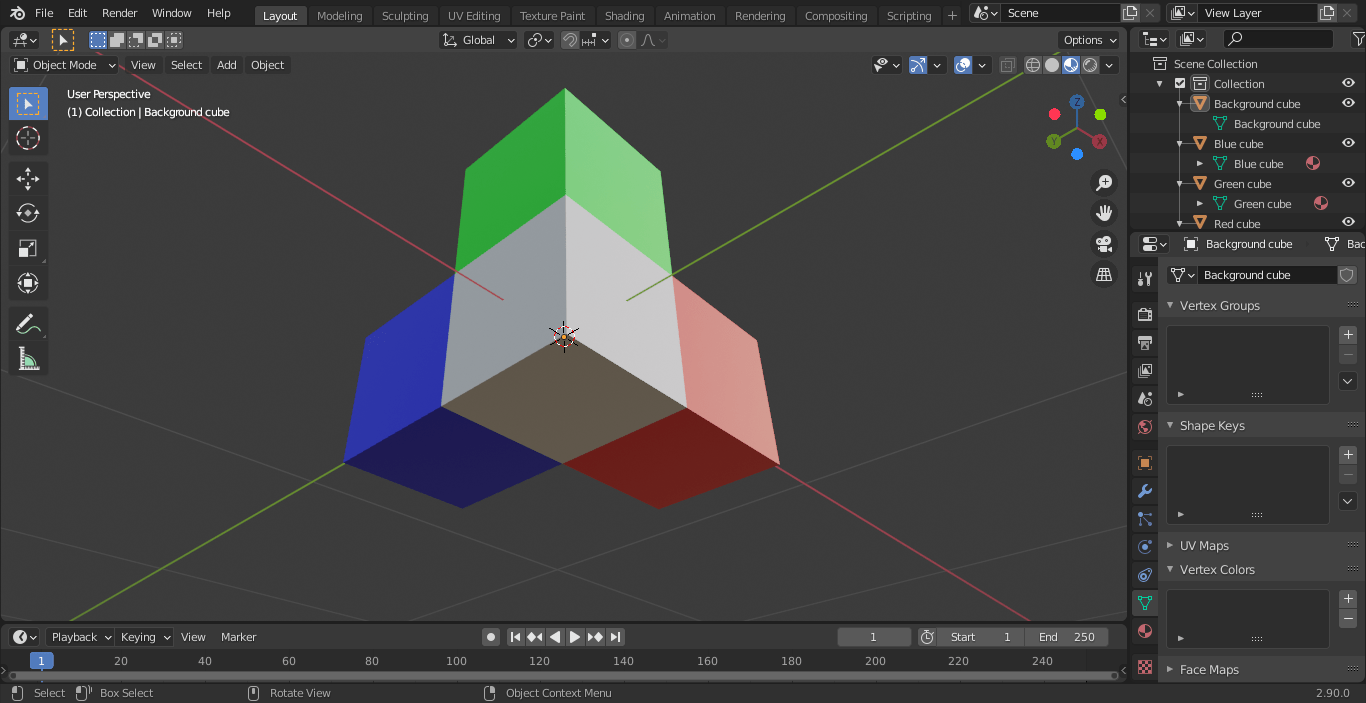
Task: Expand the UV Maps panel
Action: coord(1204,546)
